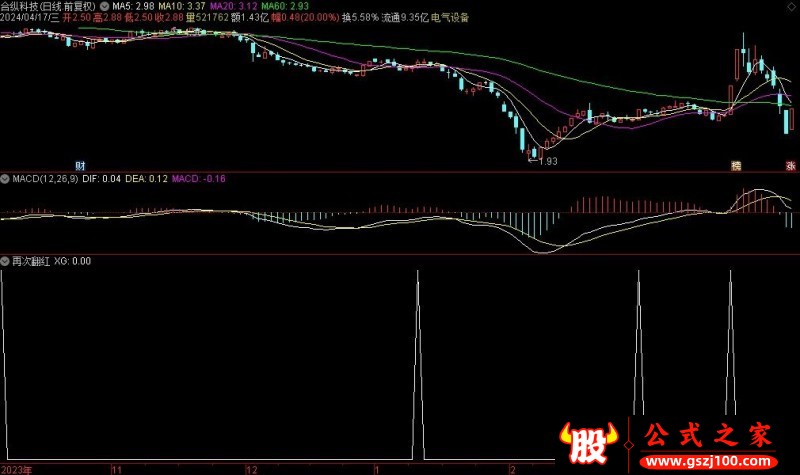
Task: Click the red bull 股 logo
Action: 583,441
